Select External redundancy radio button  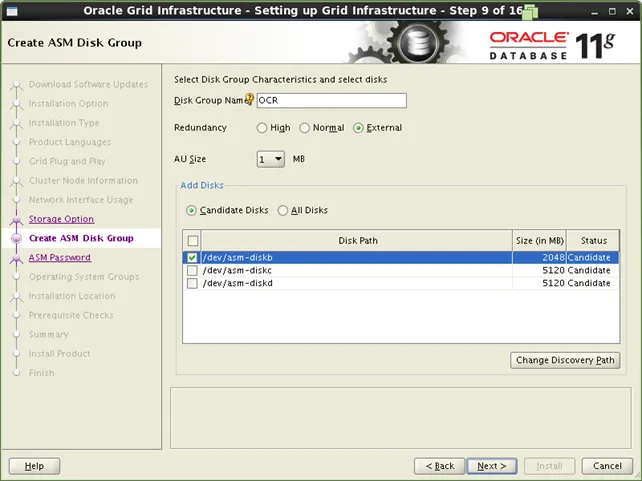(358, 128)
